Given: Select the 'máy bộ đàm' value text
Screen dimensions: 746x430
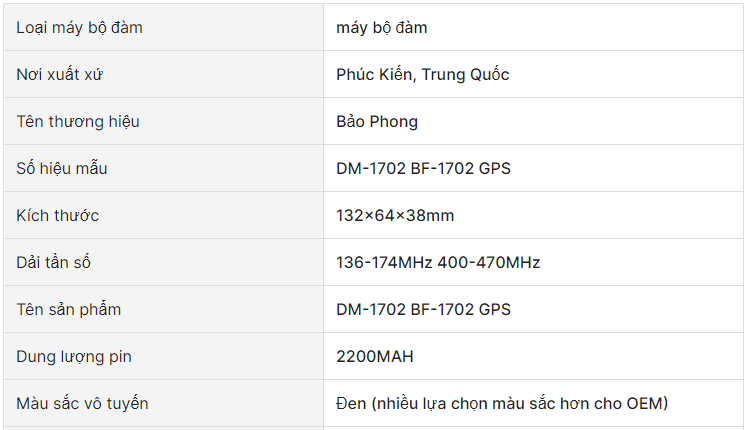Looking at the screenshot, I should (382, 28).
